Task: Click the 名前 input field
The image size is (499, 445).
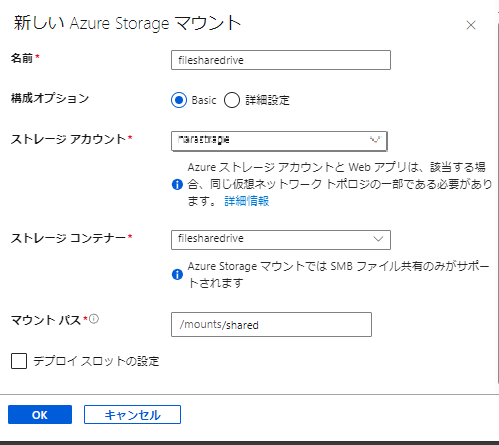Action: coord(281,60)
